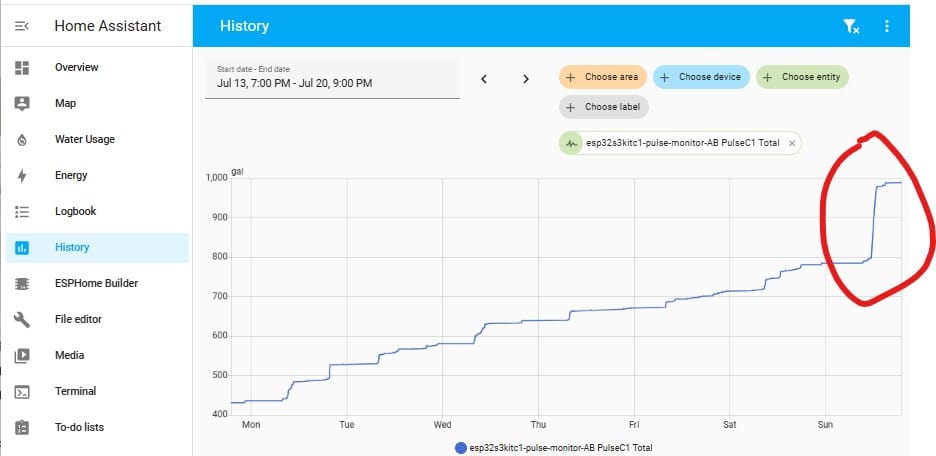Advance to next date range

point(526,78)
